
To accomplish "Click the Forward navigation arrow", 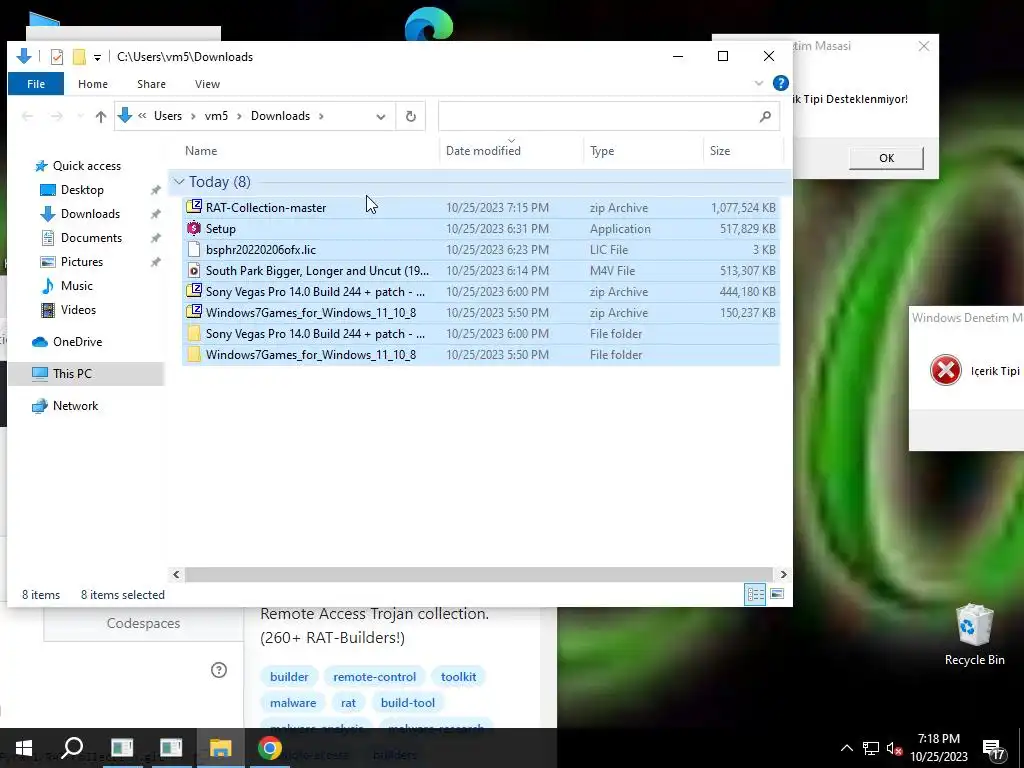I will click(57, 116).
